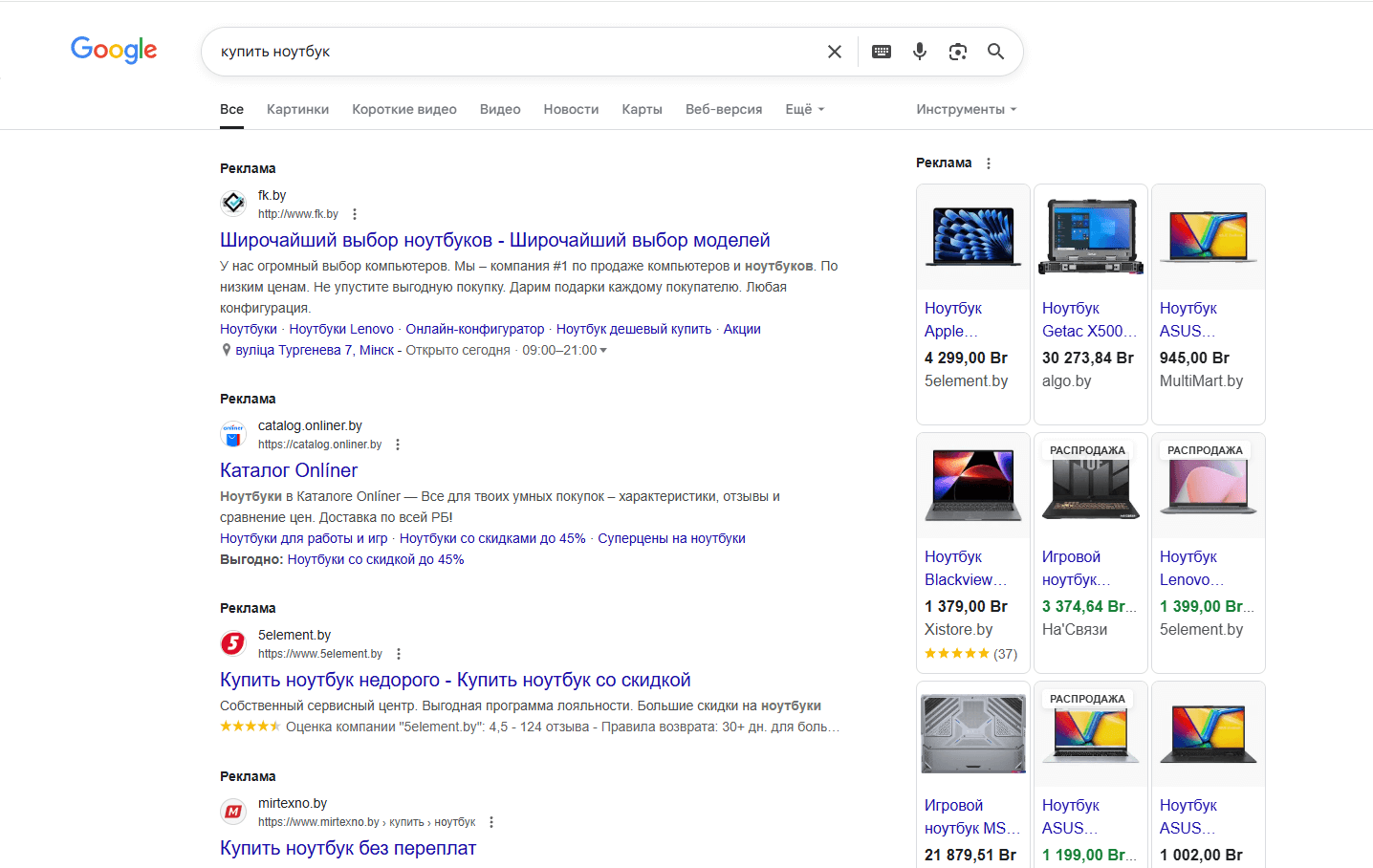Image resolution: width=1373 pixels, height=868 pixels.
Task: Open Игровой ноутбук image from На'Связи
Action: (x=1091, y=486)
